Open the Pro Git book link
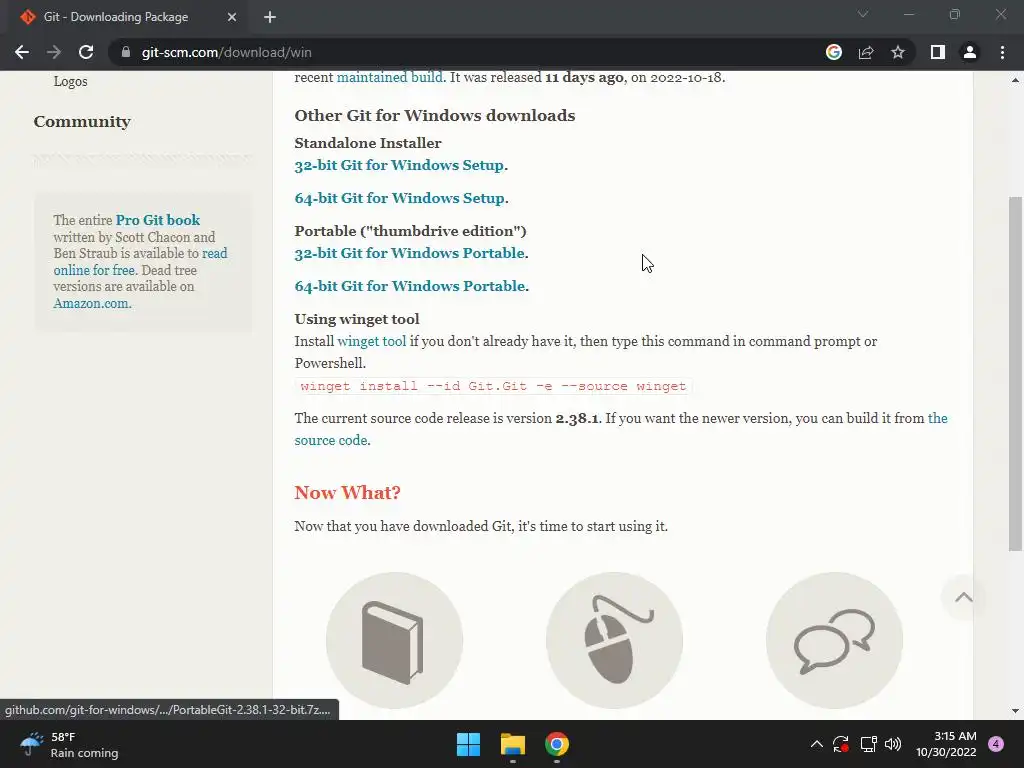The height and width of the screenshot is (768, 1024). pos(158,220)
